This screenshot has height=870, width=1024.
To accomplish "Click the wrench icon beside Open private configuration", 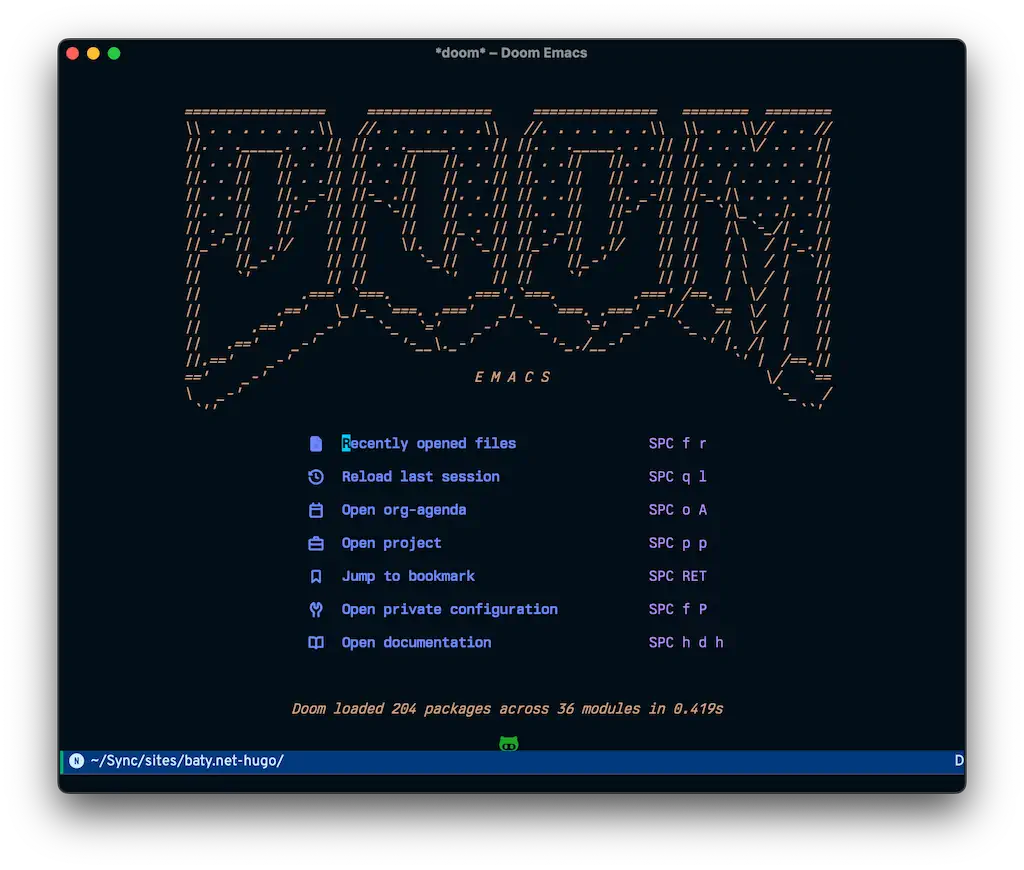I will point(316,609).
